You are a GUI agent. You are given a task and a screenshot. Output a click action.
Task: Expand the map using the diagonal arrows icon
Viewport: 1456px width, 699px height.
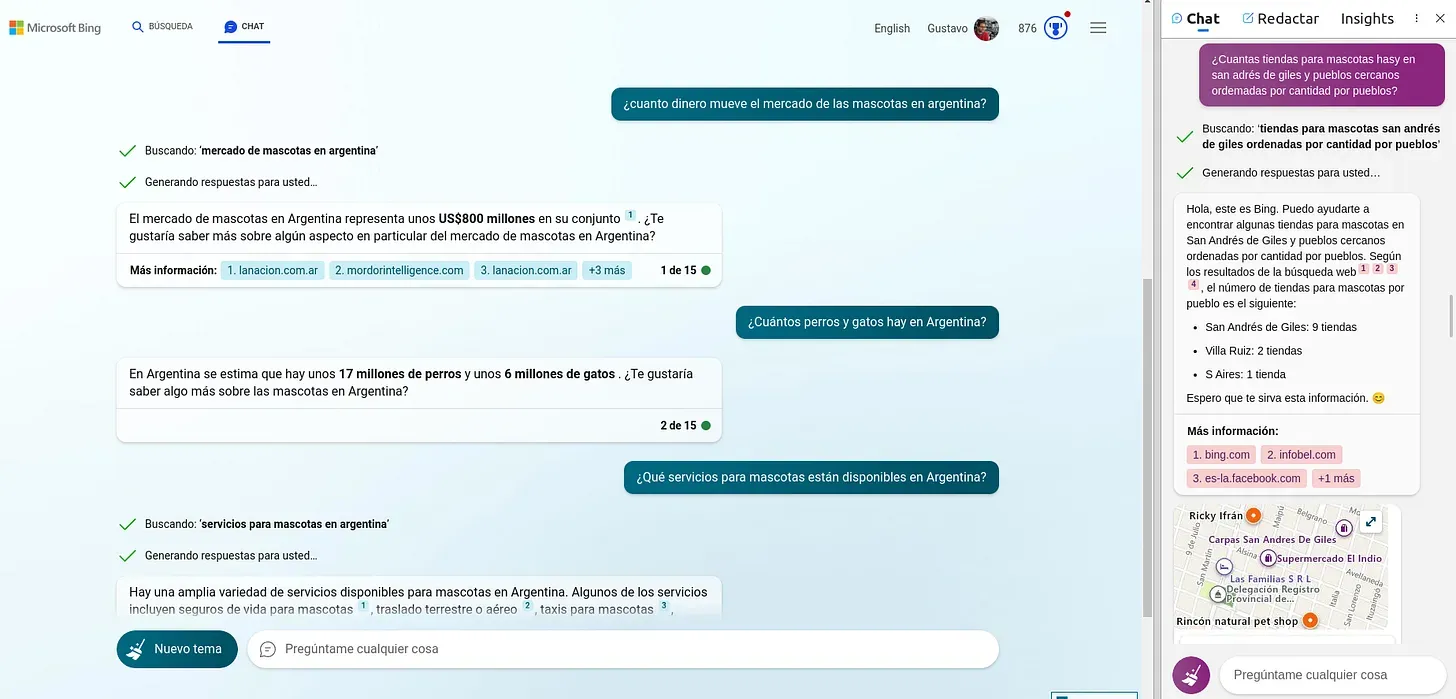tap(1370, 521)
